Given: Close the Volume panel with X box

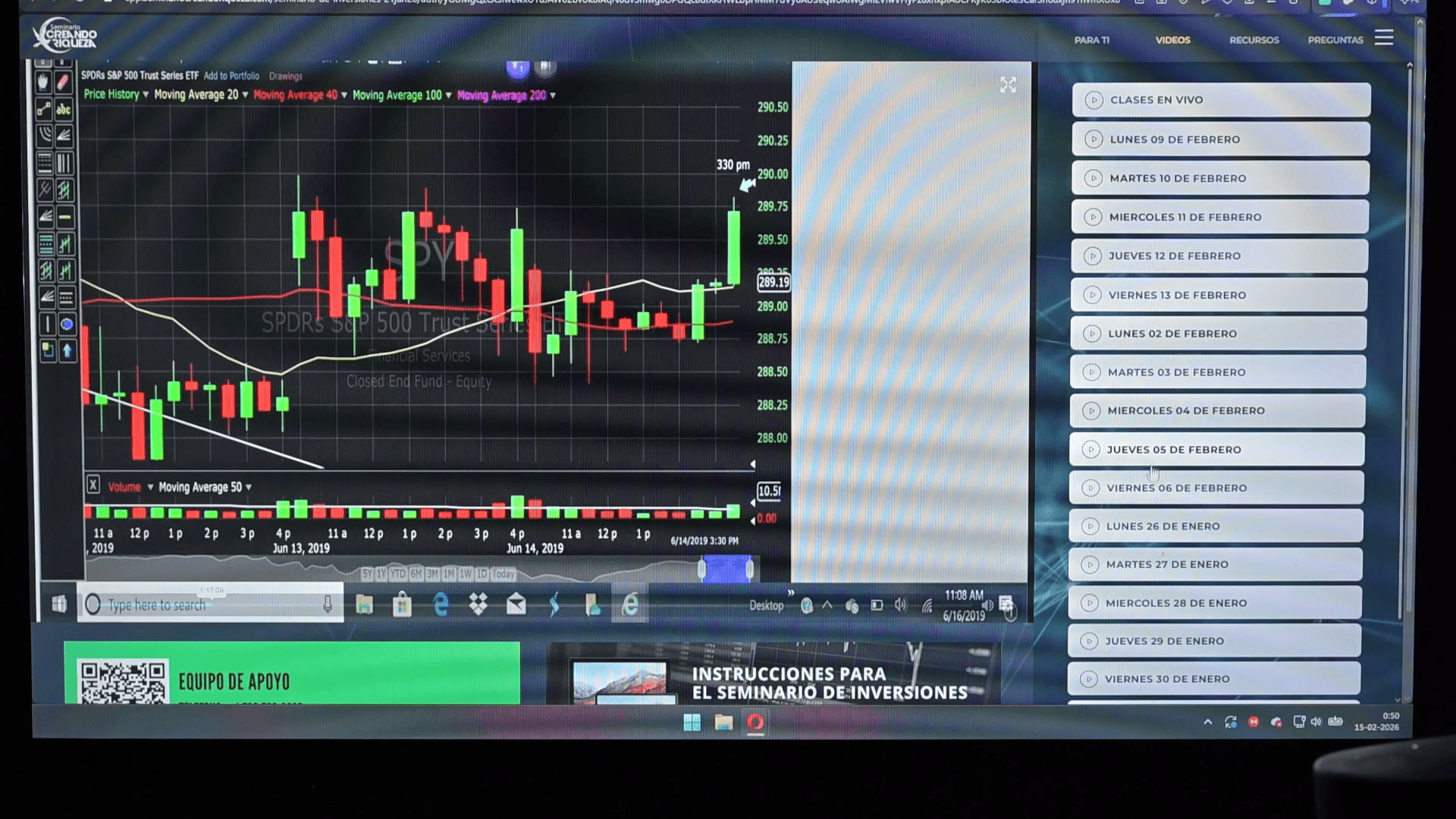Looking at the screenshot, I should click(x=93, y=485).
